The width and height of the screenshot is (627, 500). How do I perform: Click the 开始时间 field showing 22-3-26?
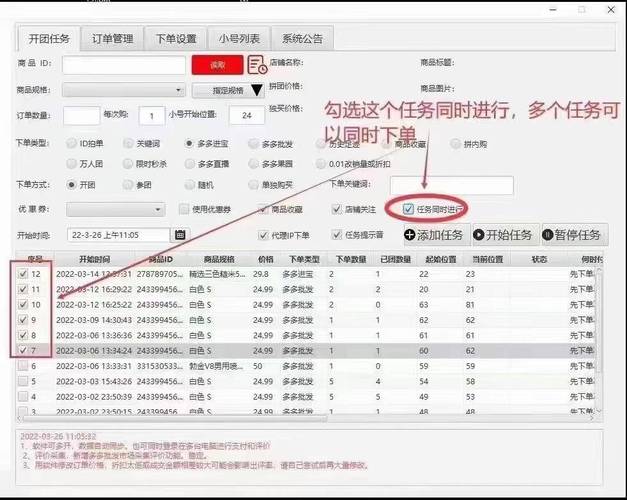click(119, 235)
